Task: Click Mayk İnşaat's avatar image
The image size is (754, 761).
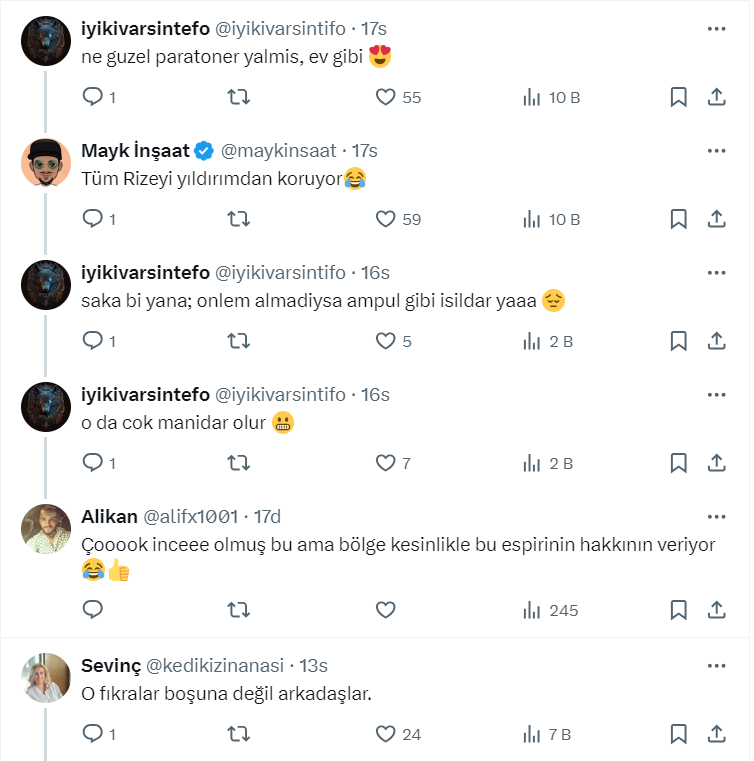Action: tap(46, 163)
